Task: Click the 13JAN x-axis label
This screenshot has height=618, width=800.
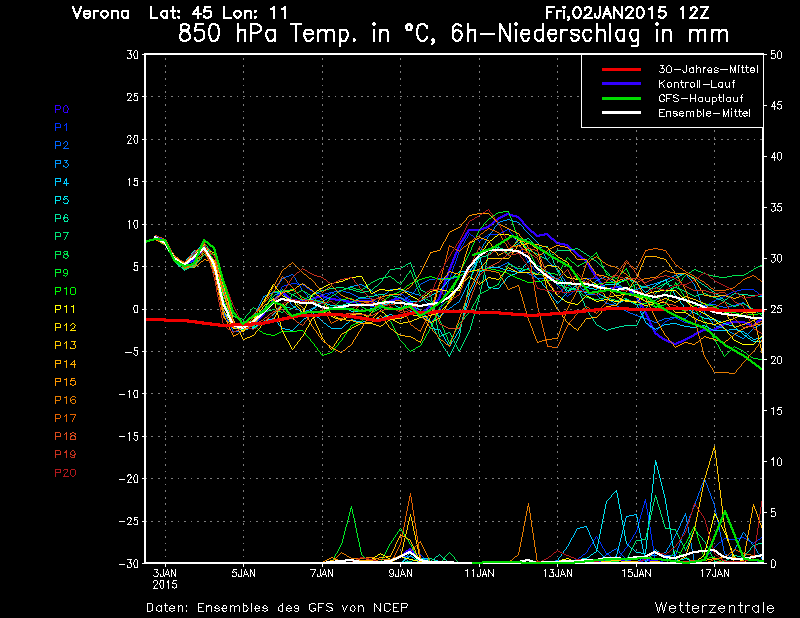Action: [558, 573]
